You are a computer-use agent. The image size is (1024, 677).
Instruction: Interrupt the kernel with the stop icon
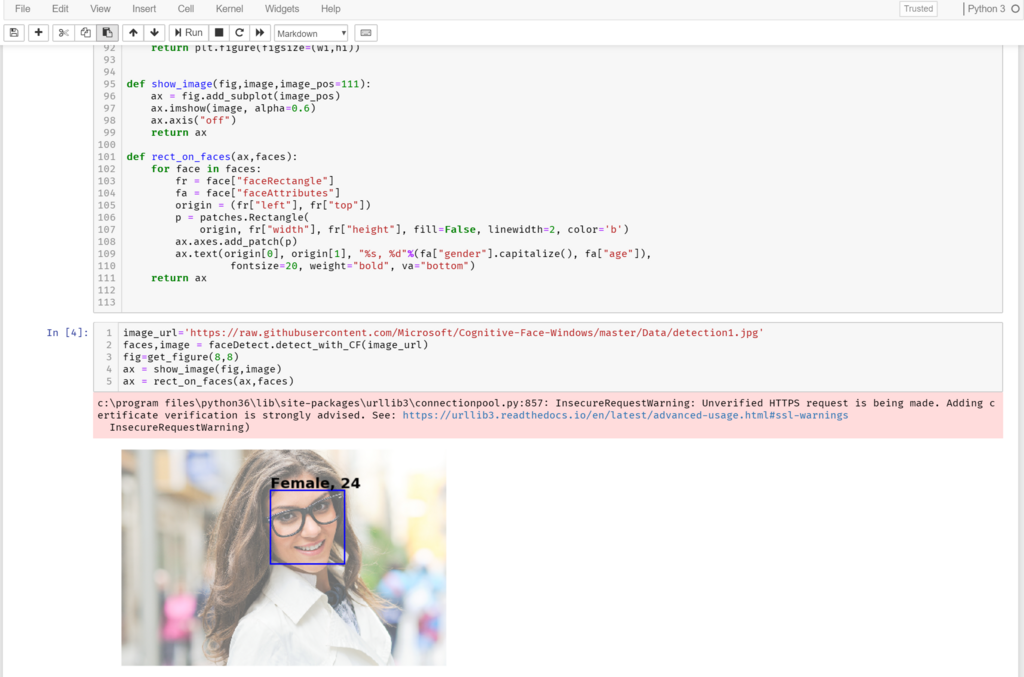click(219, 33)
